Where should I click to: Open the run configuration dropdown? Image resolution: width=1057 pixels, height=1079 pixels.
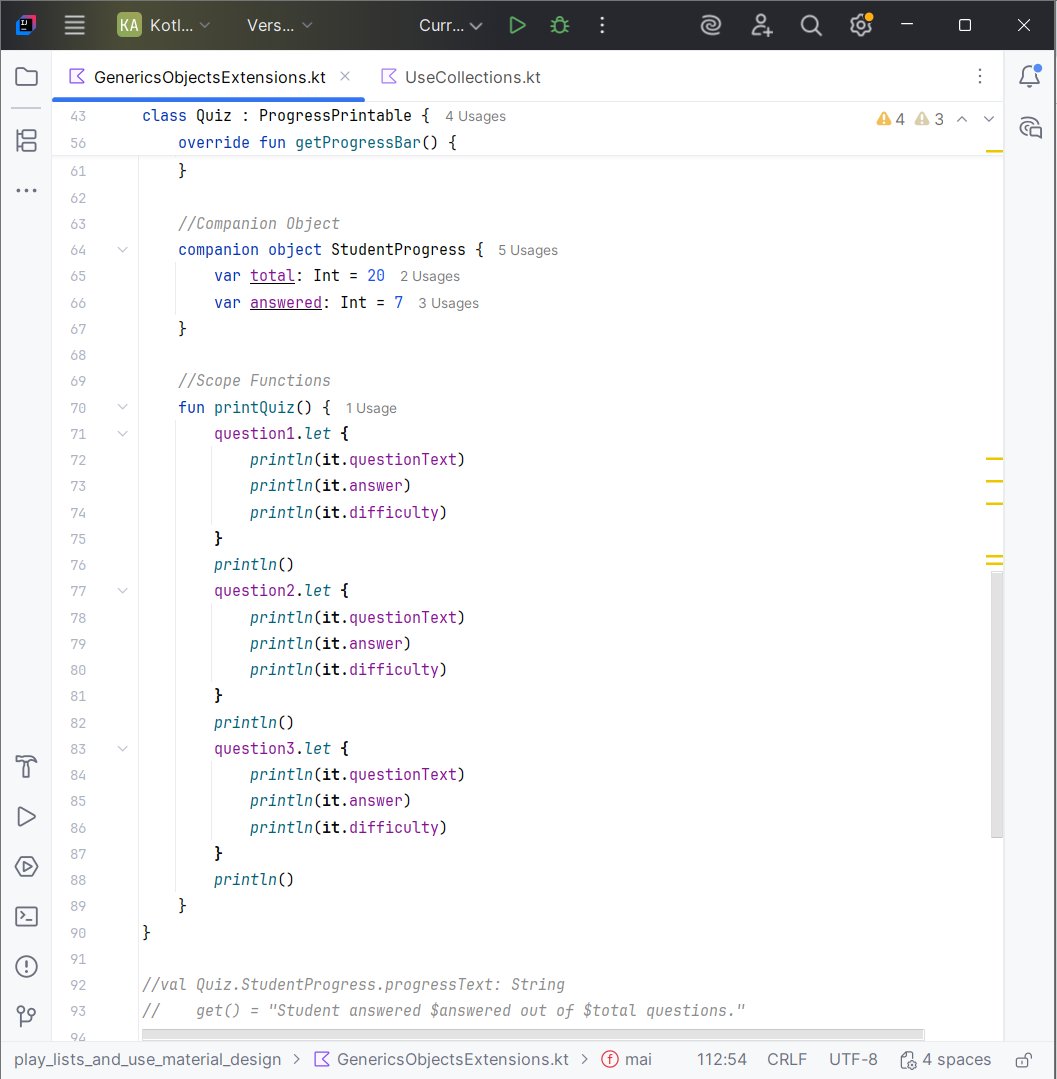coord(449,25)
